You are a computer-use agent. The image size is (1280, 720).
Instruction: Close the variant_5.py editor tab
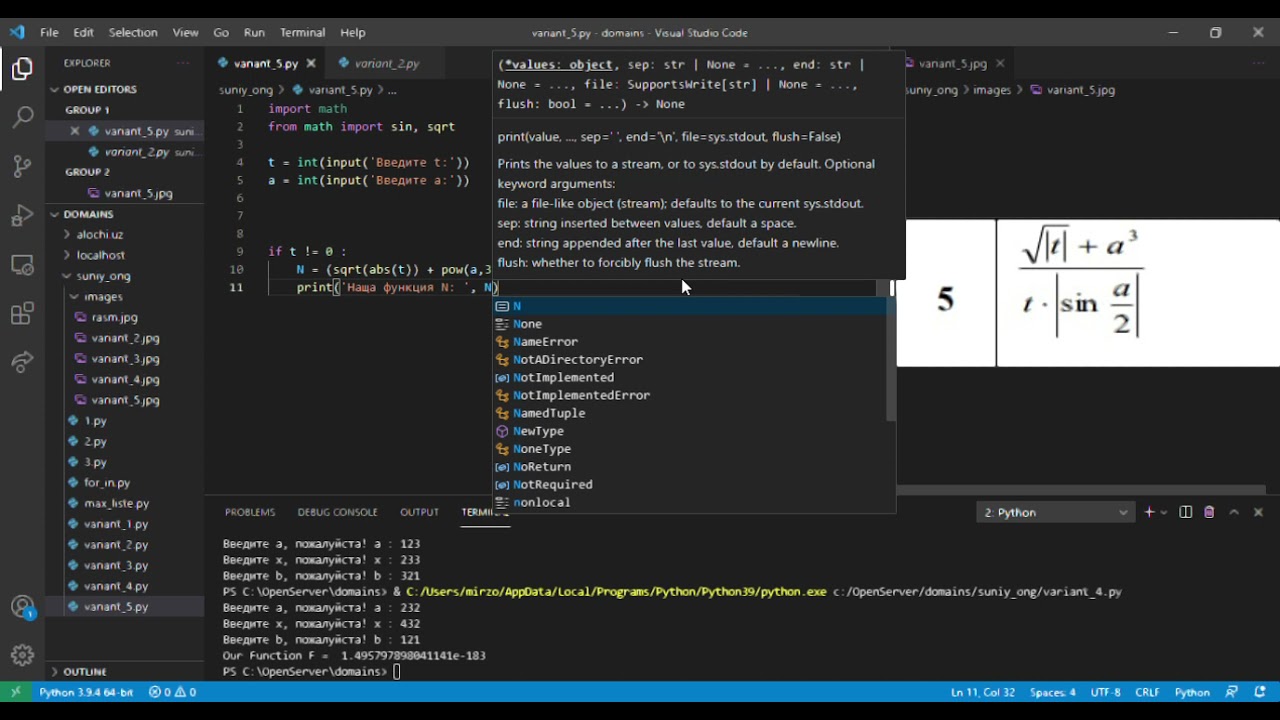tap(311, 63)
